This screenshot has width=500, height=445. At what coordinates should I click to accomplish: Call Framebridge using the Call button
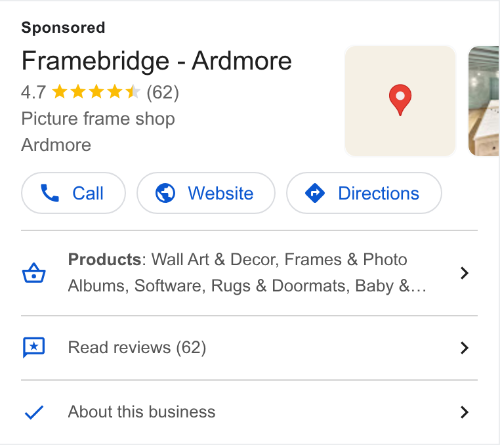73,193
